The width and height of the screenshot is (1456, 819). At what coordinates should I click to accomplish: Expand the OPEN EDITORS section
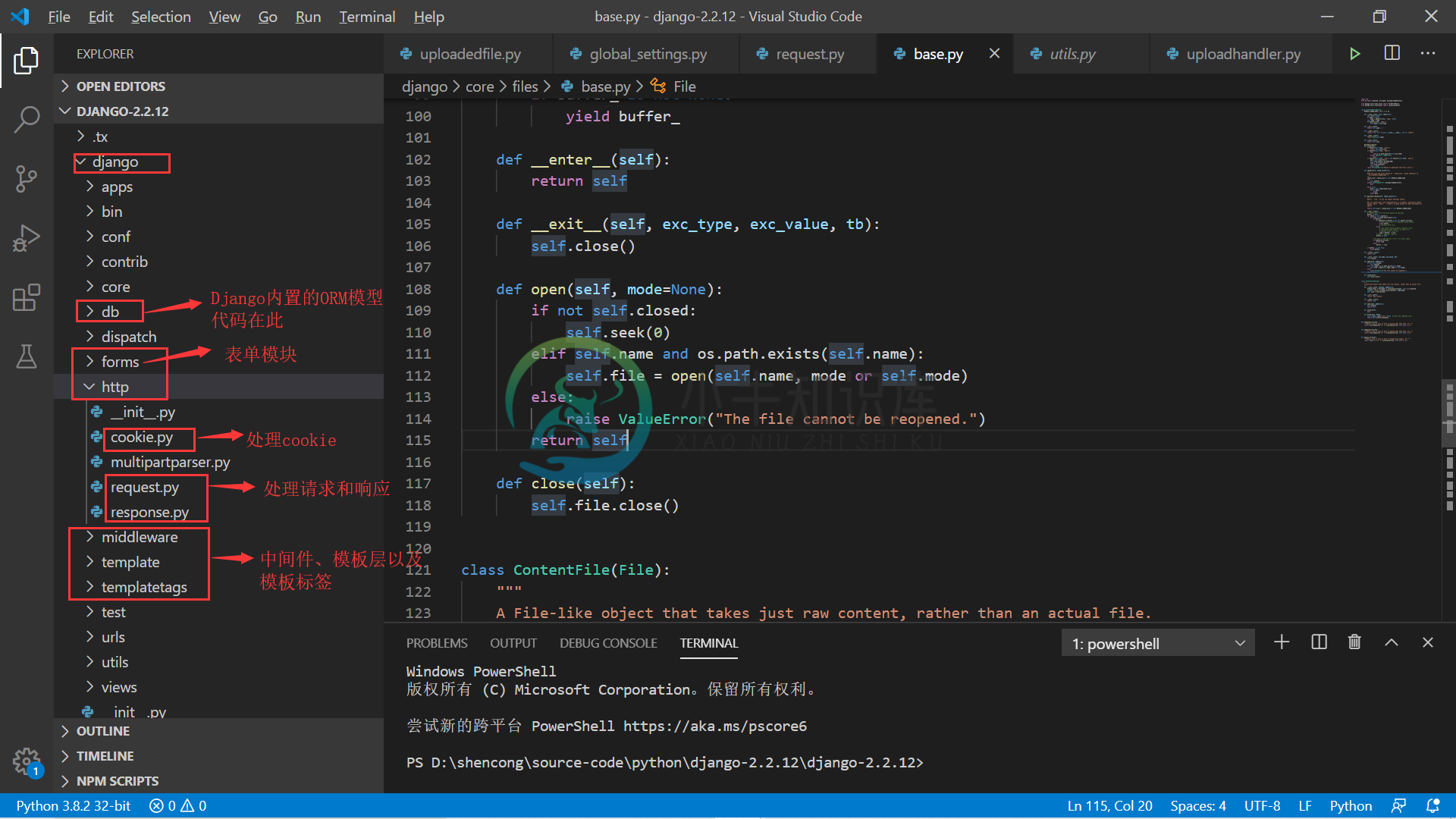(218, 86)
